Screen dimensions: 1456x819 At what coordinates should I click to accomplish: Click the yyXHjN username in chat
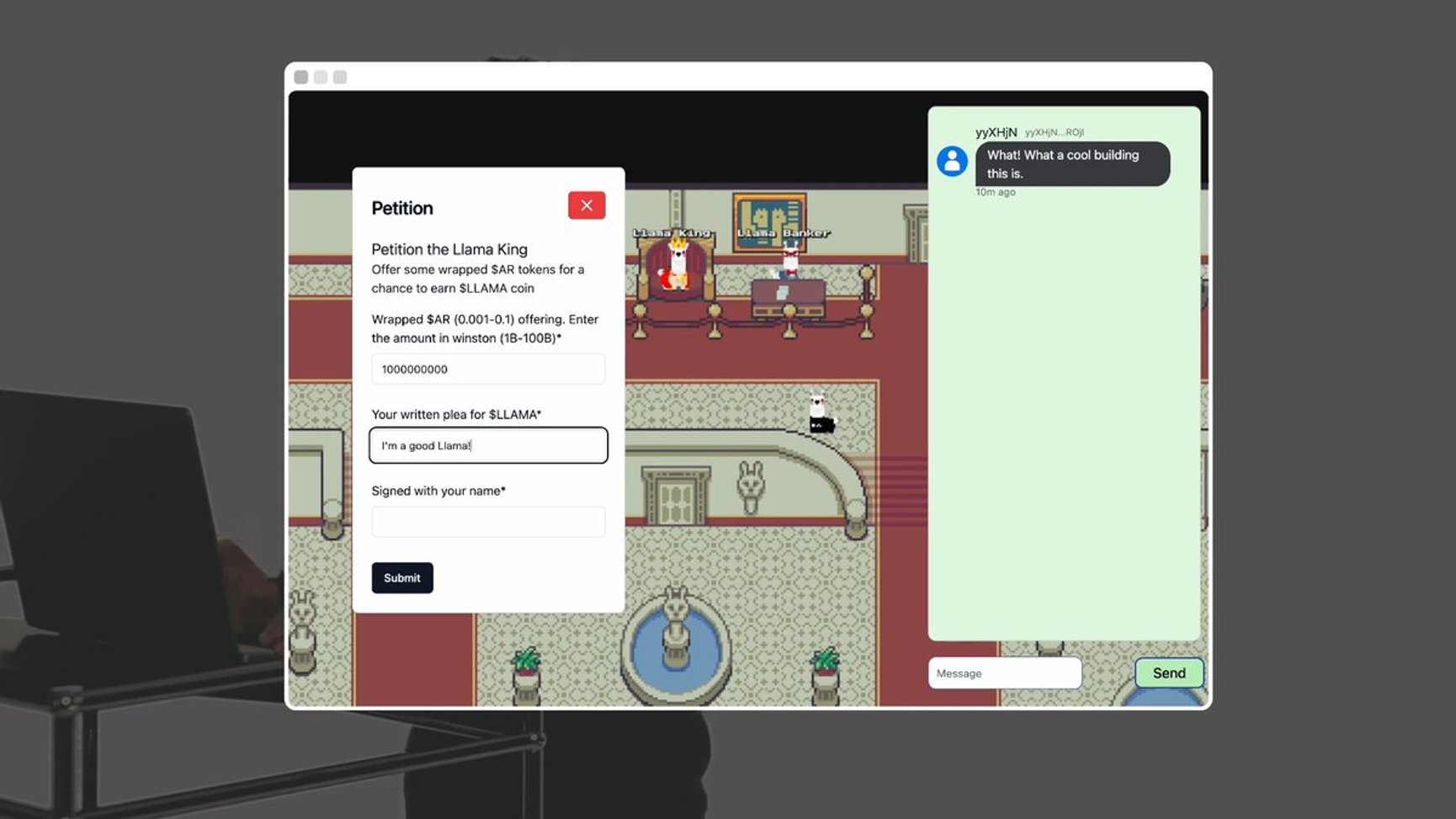(x=996, y=132)
